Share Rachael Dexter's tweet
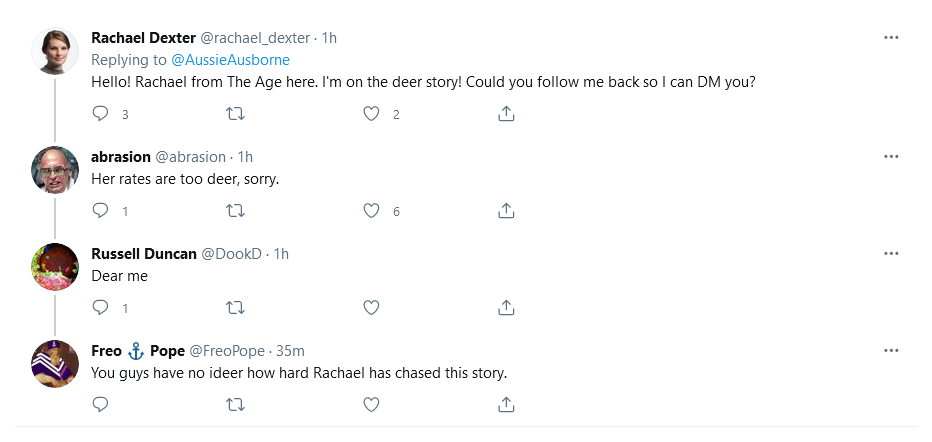The image size is (932, 442). coord(506,114)
